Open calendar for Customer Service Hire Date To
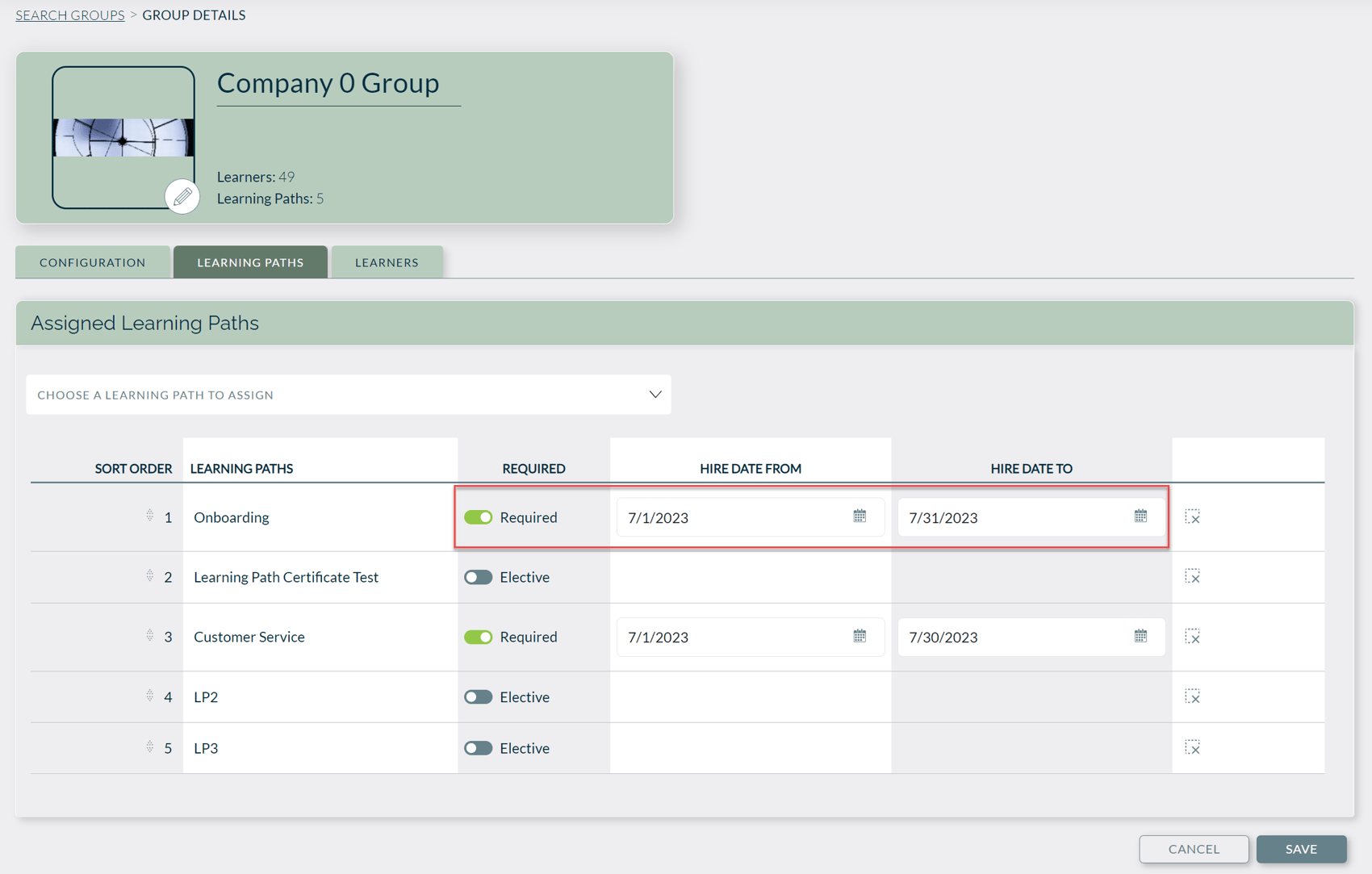 [x=1140, y=636]
